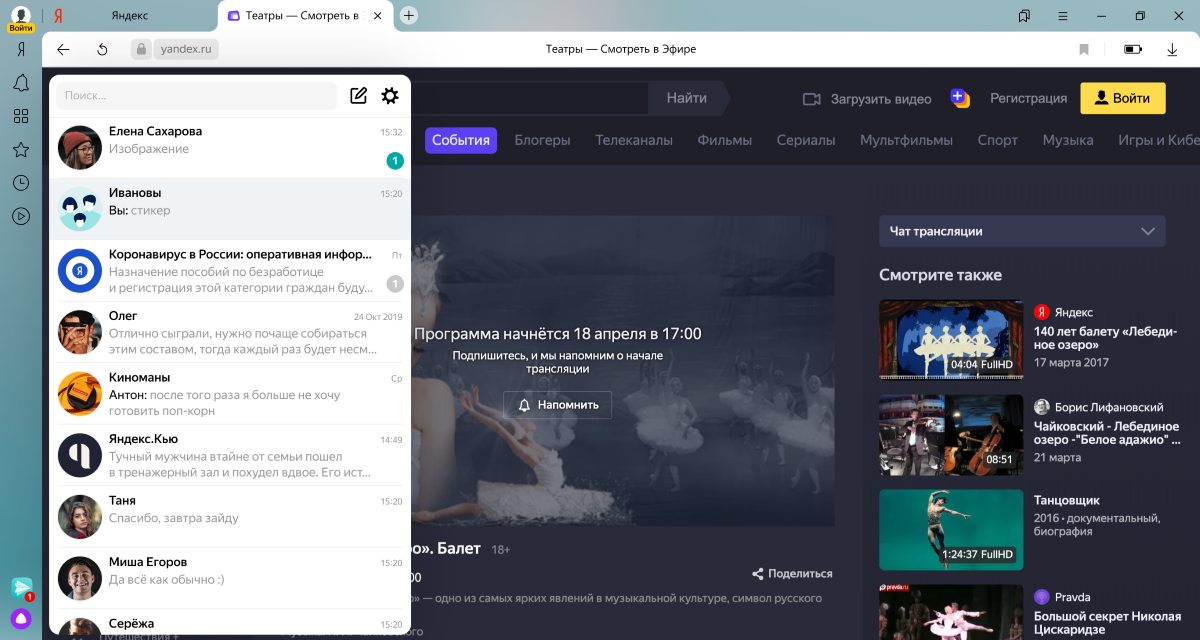The height and width of the screenshot is (640, 1200).
Task: Switch to the Яндекс browser tab
Action: (x=130, y=16)
